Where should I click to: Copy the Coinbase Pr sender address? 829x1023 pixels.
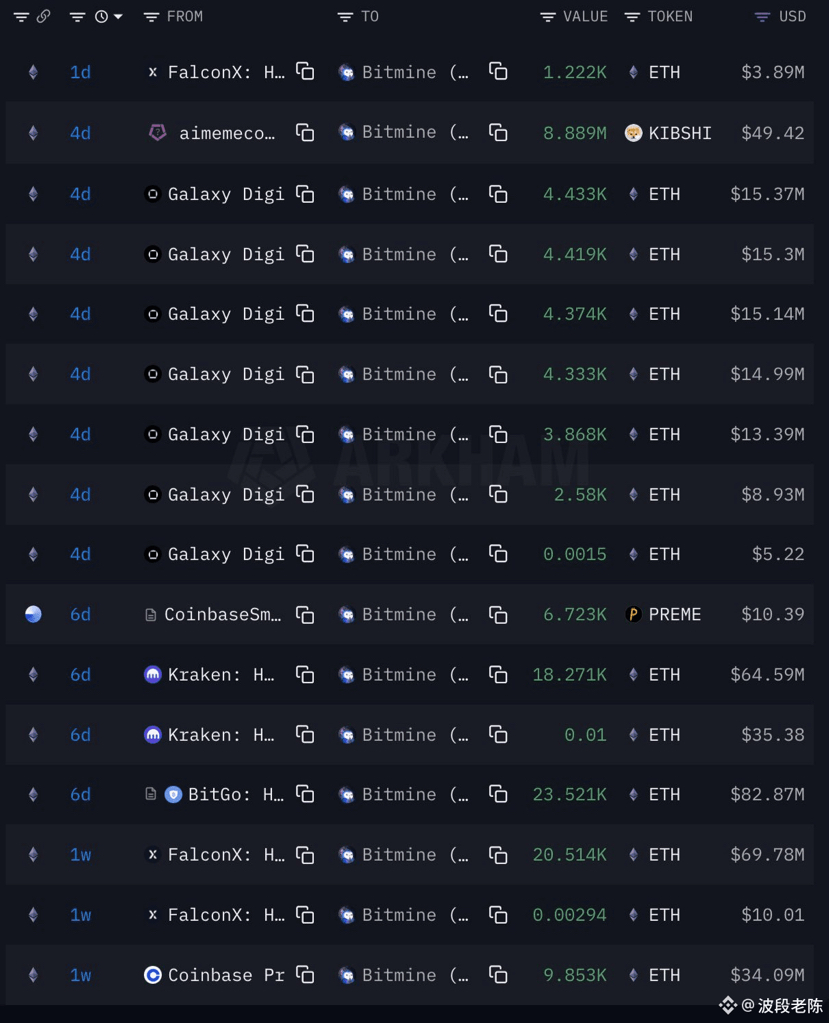click(x=305, y=975)
